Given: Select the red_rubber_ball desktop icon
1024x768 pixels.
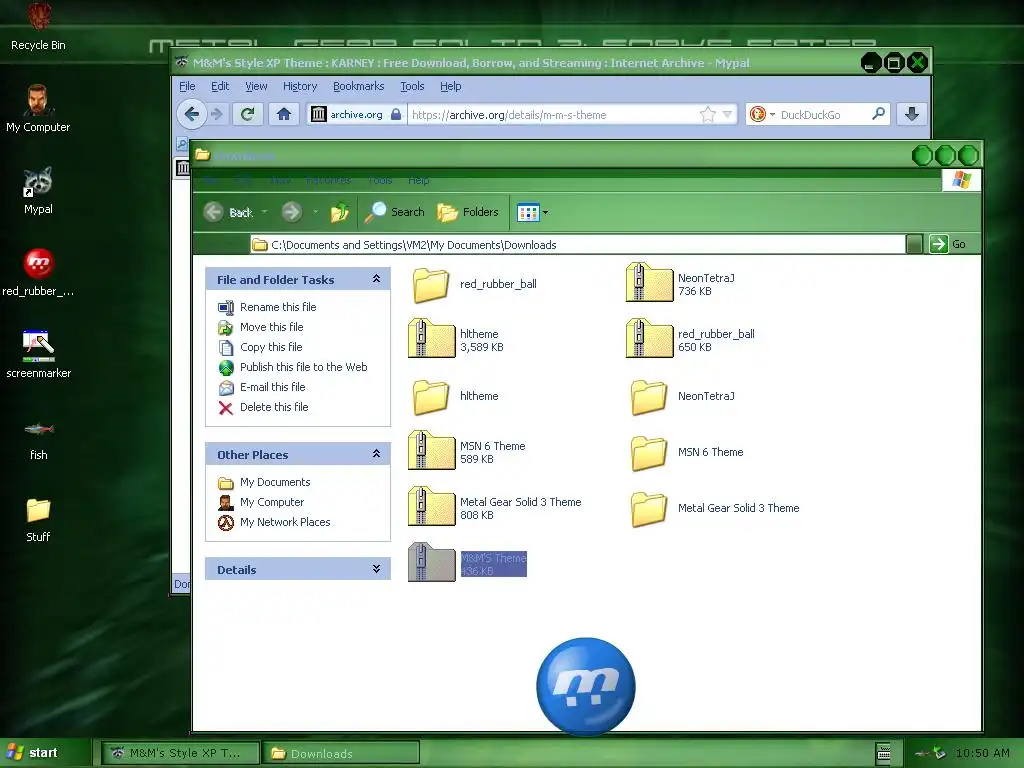Looking at the screenshot, I should (x=38, y=273).
